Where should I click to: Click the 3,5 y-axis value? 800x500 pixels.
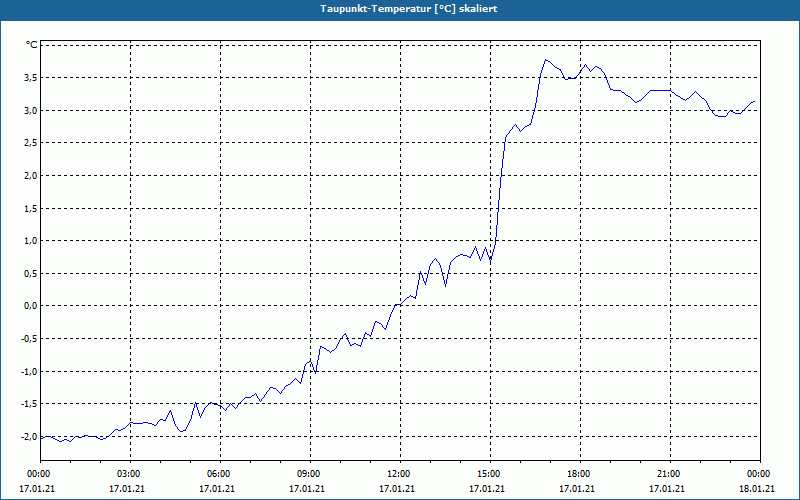[31, 78]
